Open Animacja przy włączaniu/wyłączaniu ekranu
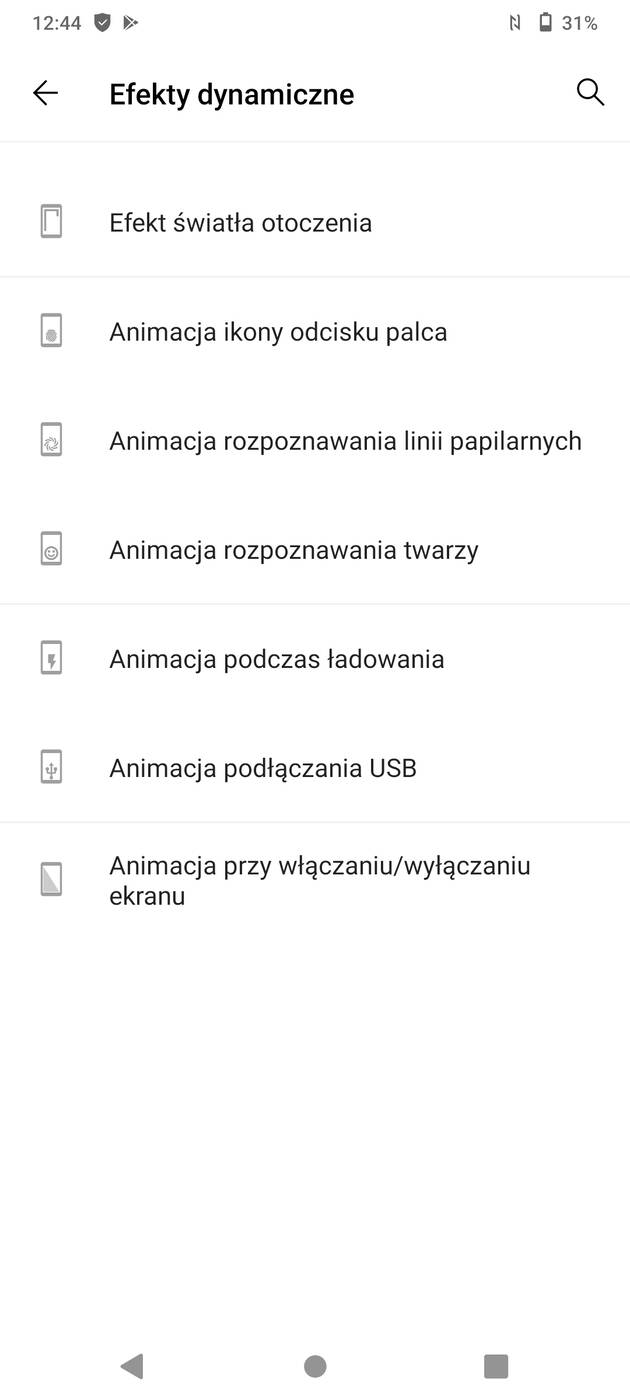 (319, 880)
